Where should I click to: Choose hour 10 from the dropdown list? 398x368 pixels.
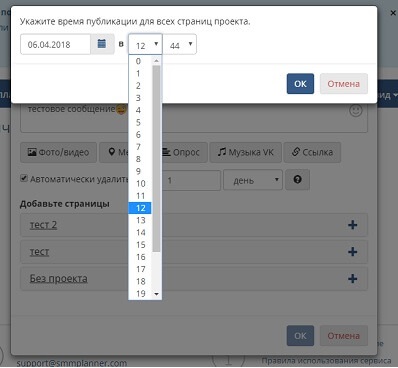pos(140,184)
